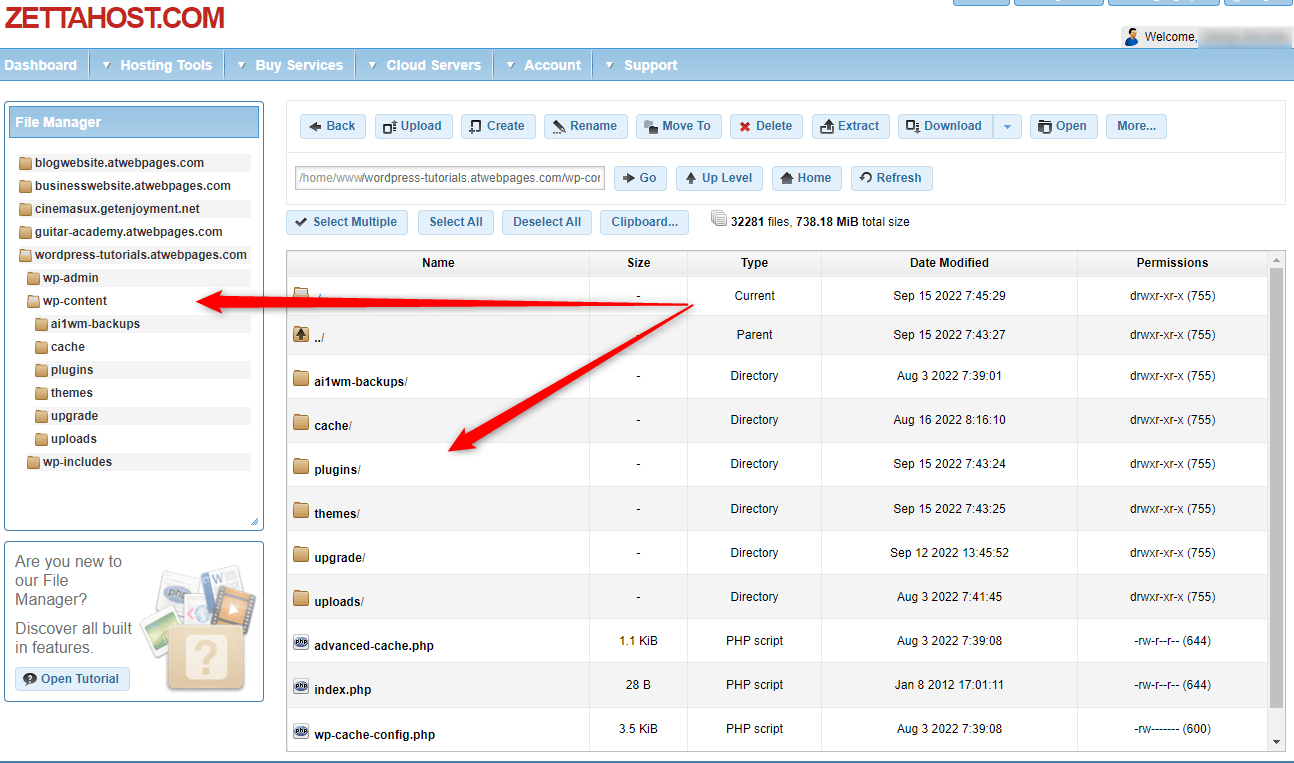The image size is (1294, 763).
Task: Enable Select Multiple mode
Action: click(x=347, y=222)
